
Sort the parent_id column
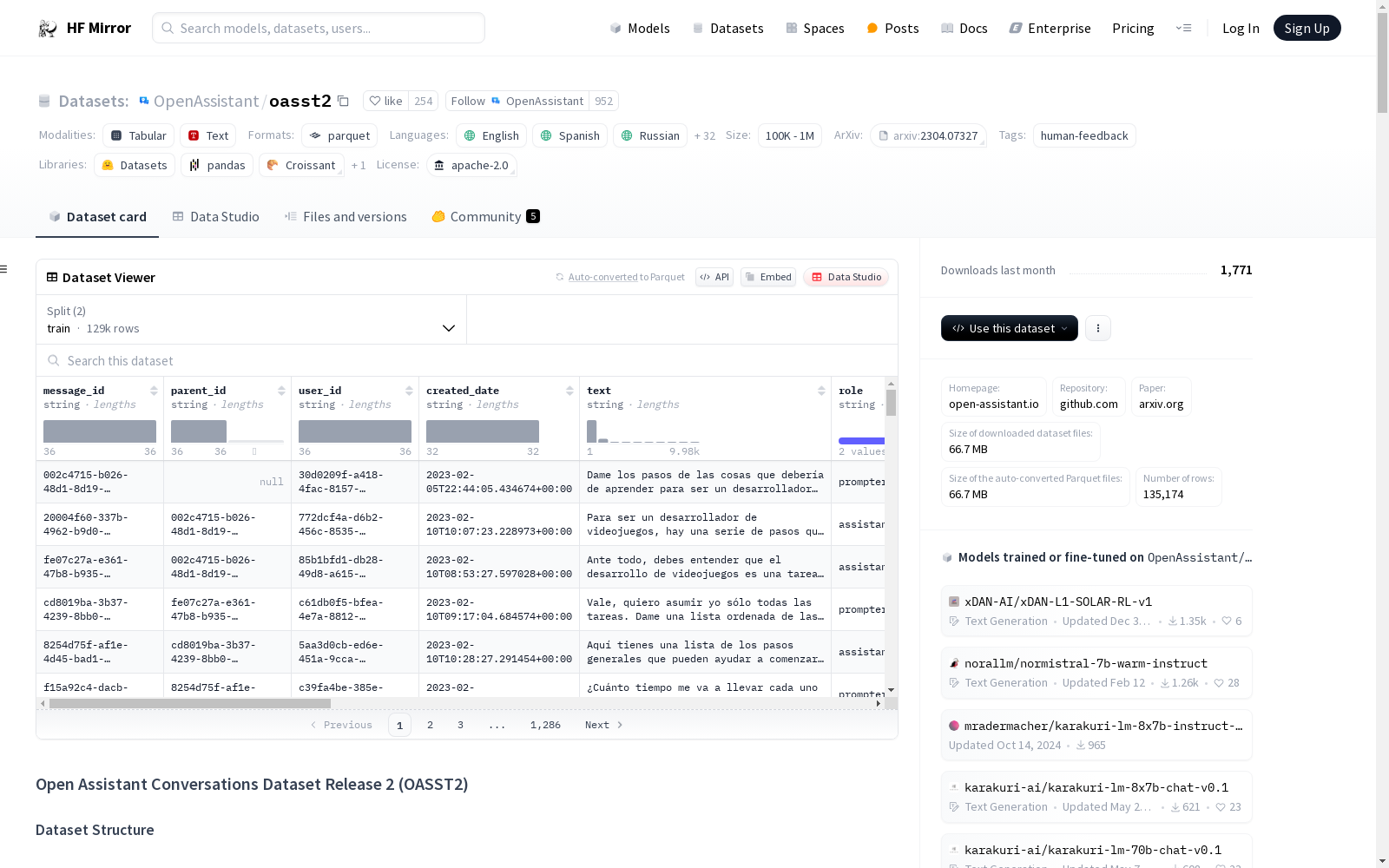[x=281, y=391]
